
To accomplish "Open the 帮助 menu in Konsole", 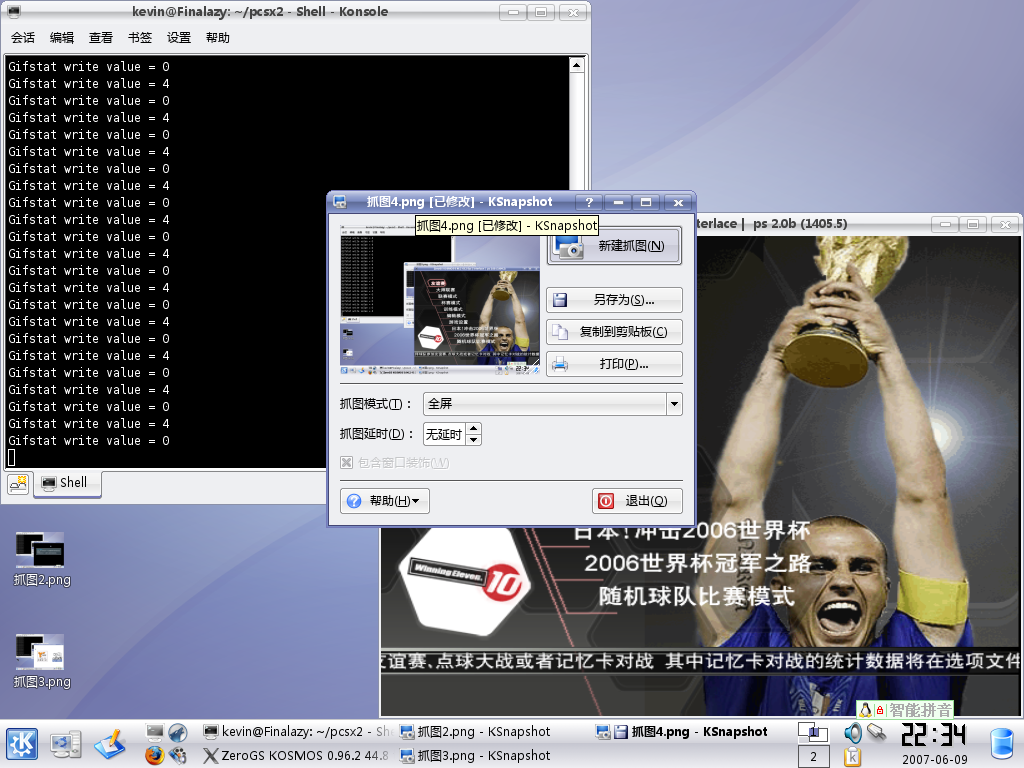I will tap(217, 38).
